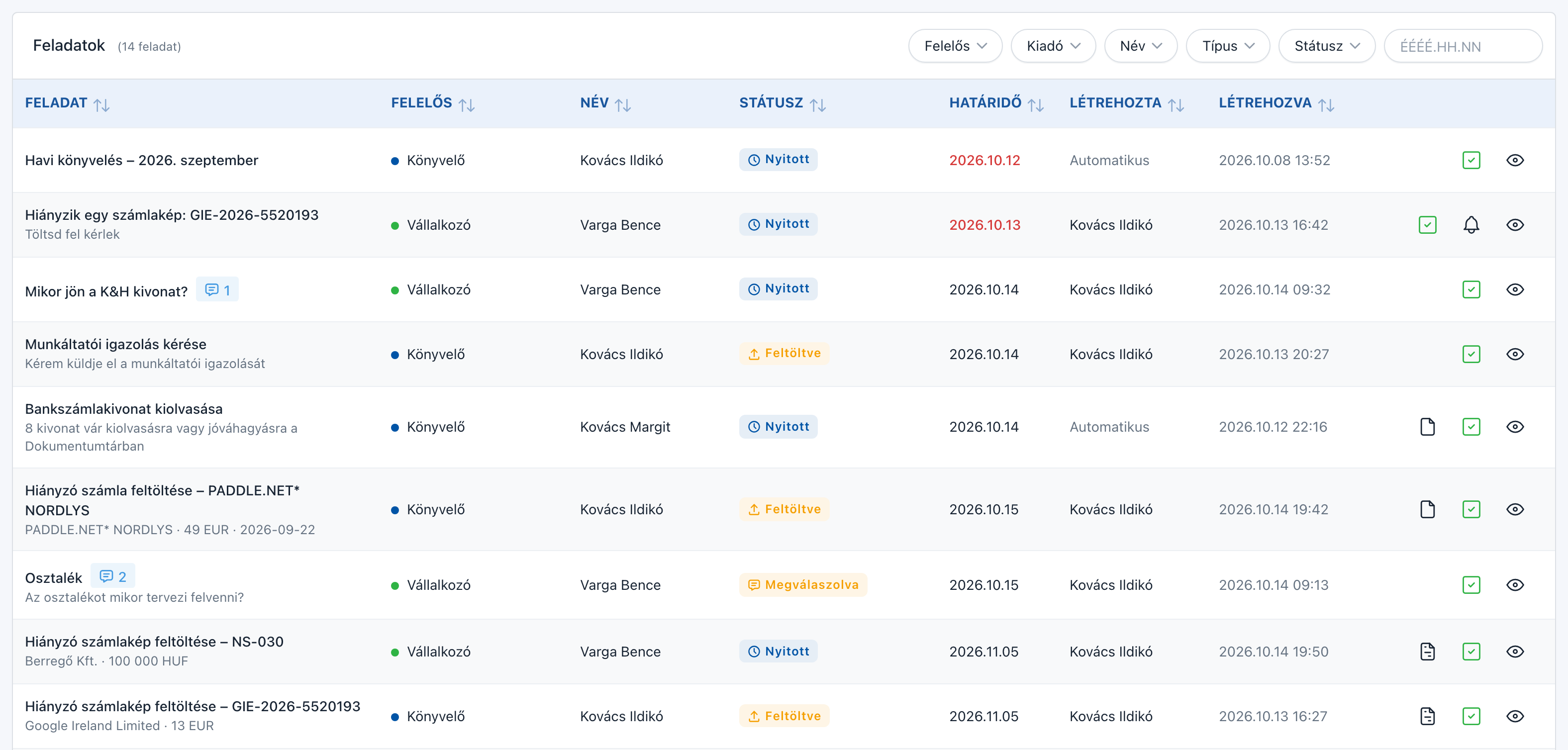1568x750 pixels.
Task: Sort by Felelős column arrows
Action: pyautogui.click(x=467, y=105)
